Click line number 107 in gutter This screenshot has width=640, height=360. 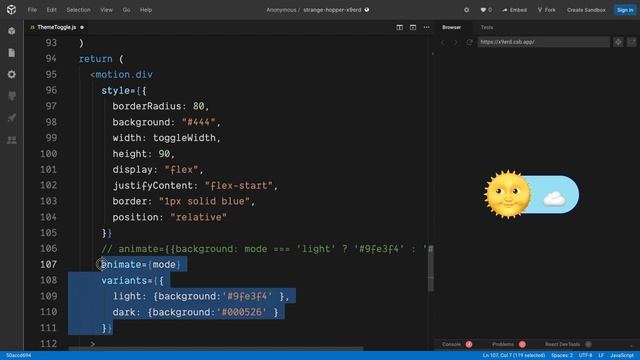click(49, 264)
